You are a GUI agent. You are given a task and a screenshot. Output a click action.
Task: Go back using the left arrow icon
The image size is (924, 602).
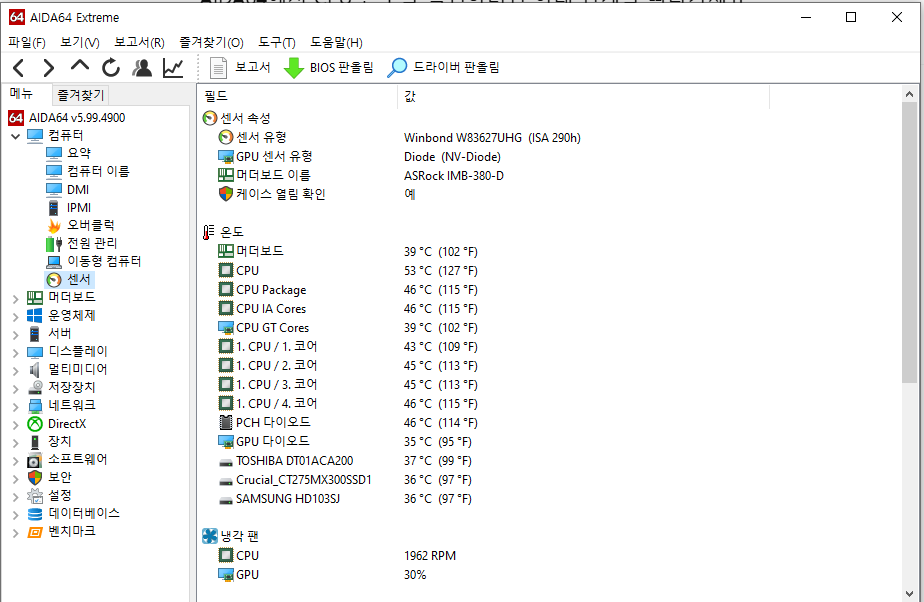click(19, 68)
